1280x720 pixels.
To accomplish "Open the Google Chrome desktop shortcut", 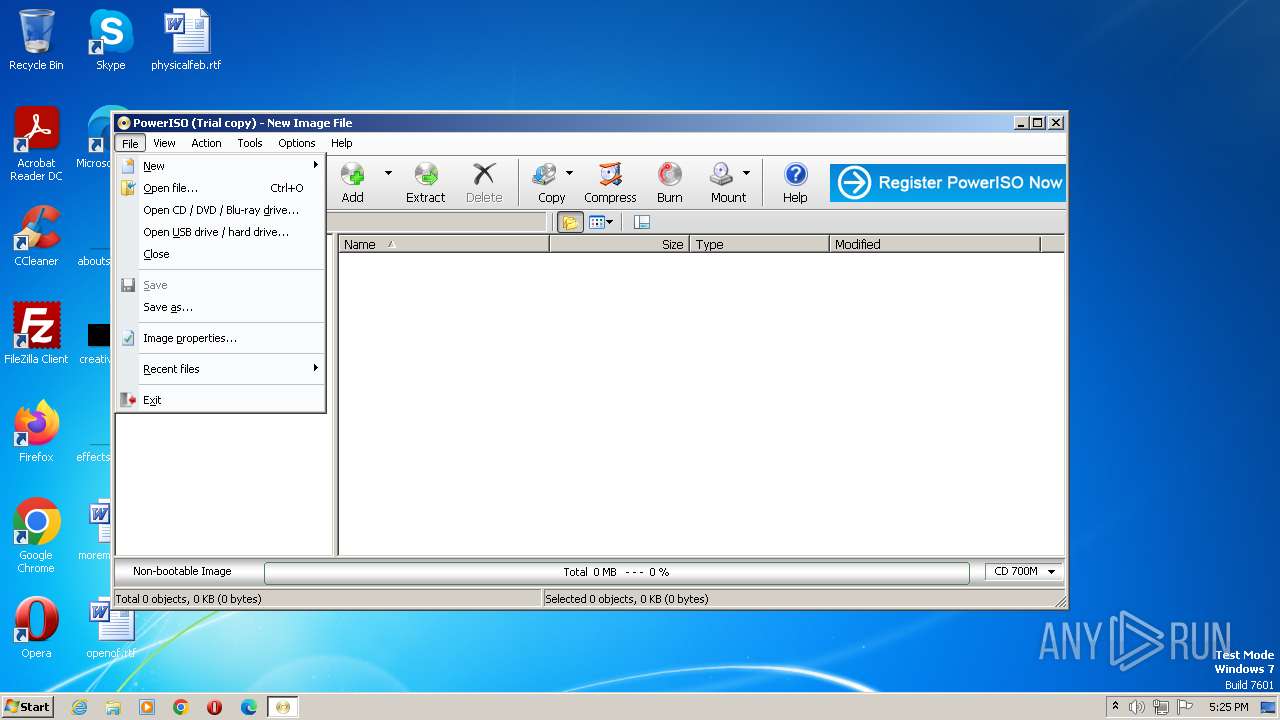I will click(36, 535).
